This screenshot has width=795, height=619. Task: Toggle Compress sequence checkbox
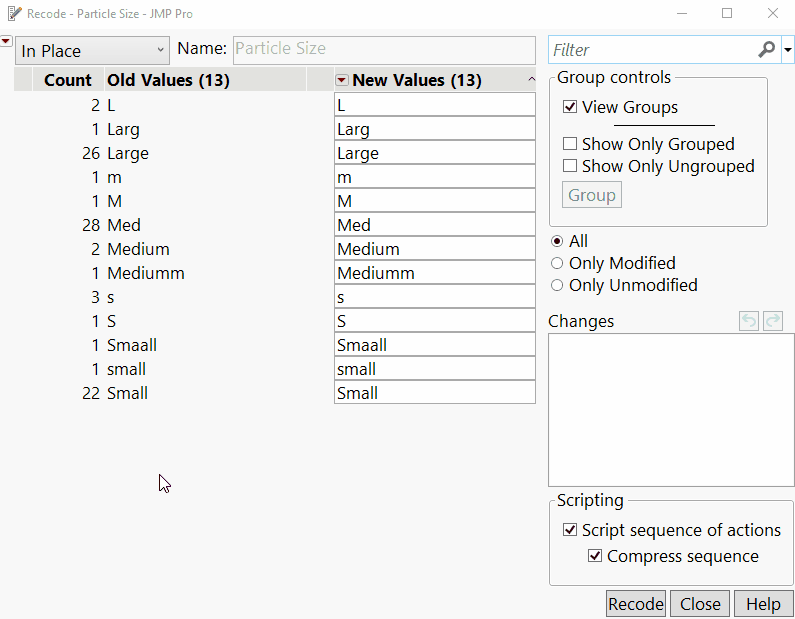pyautogui.click(x=595, y=556)
